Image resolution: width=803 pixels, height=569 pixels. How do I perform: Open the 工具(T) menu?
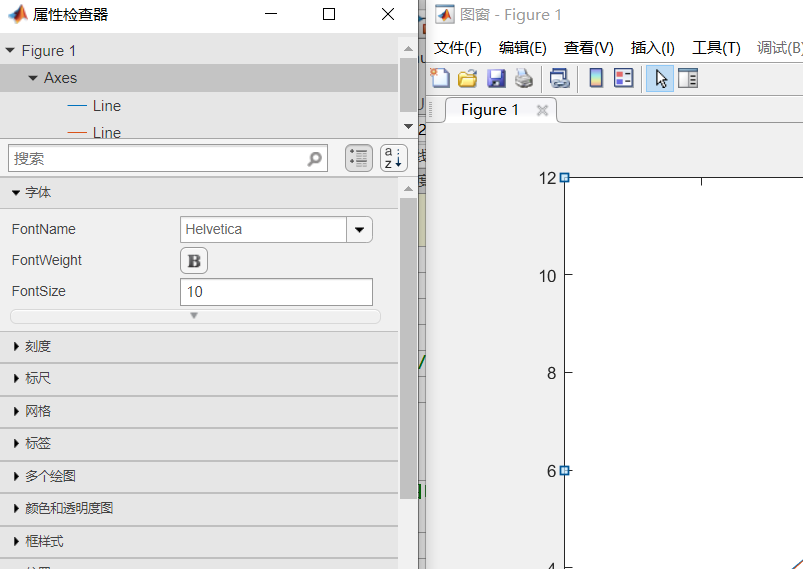[x=716, y=48]
